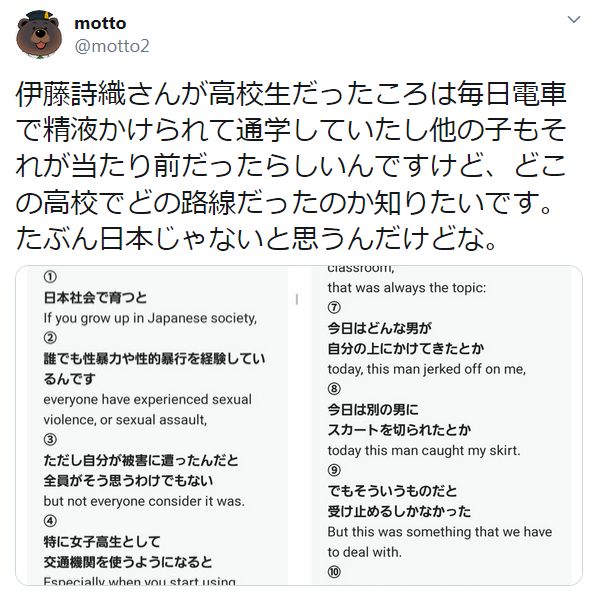Click the circled number ⑧ marker

point(334,389)
